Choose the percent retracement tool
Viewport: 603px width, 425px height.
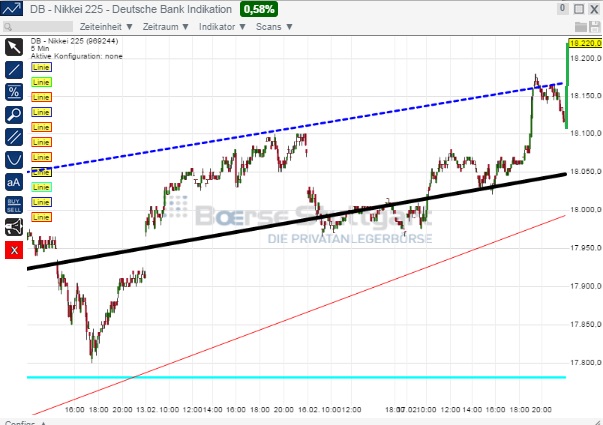(14, 92)
